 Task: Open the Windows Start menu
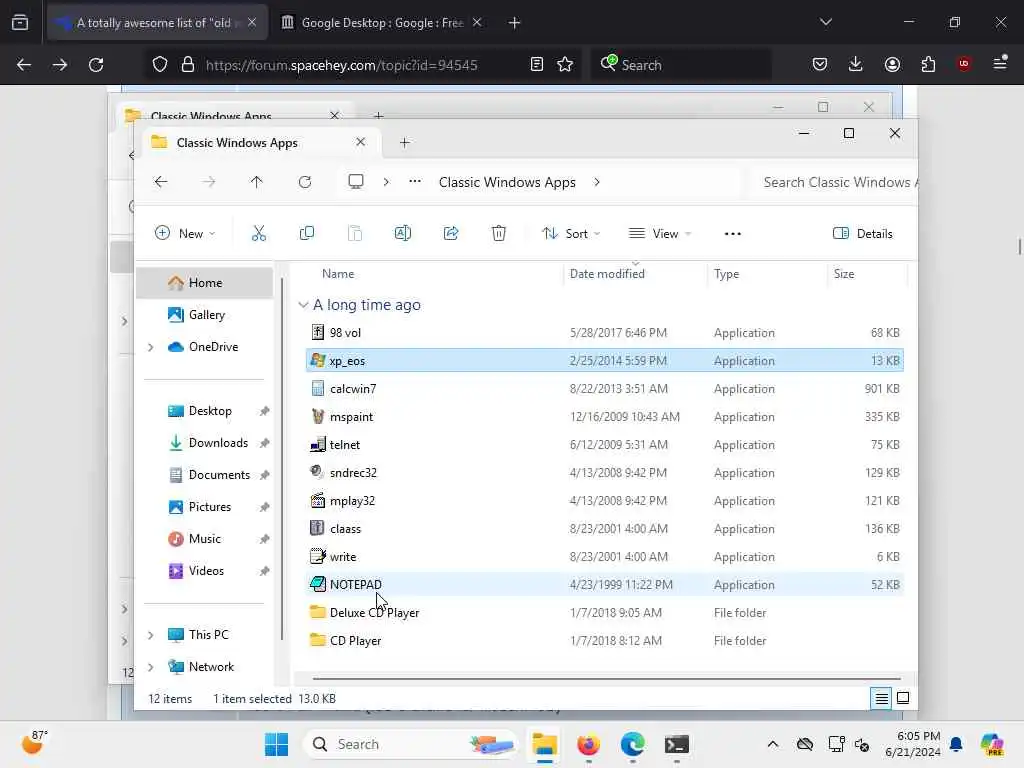[276, 744]
